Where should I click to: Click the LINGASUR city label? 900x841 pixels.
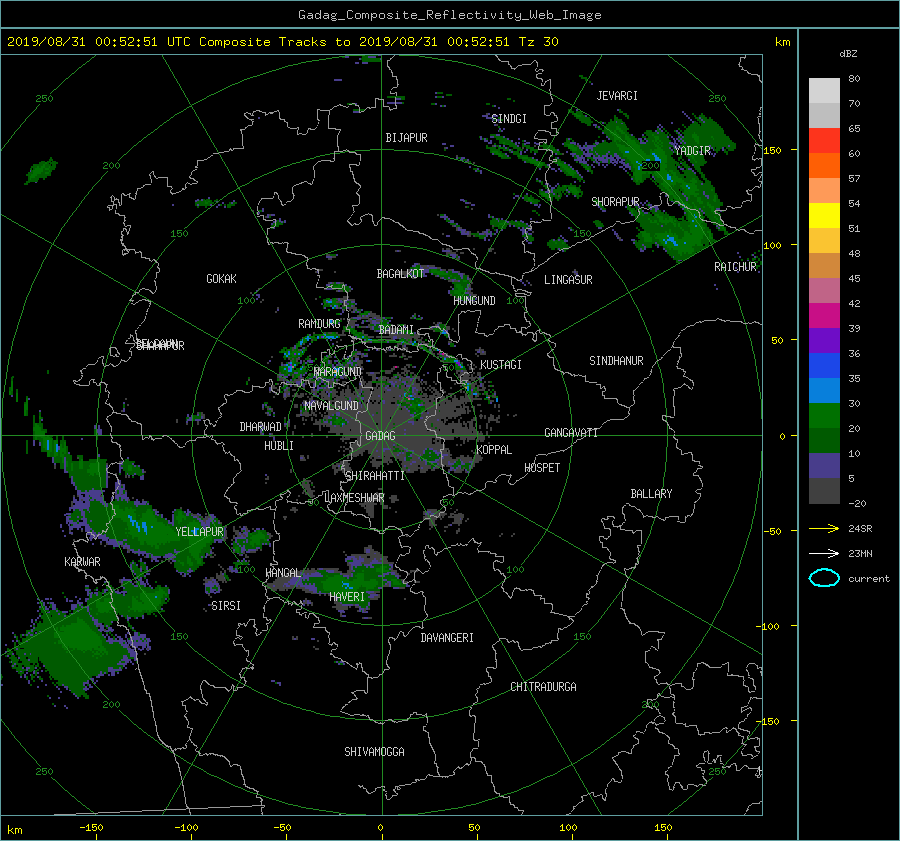(x=568, y=280)
